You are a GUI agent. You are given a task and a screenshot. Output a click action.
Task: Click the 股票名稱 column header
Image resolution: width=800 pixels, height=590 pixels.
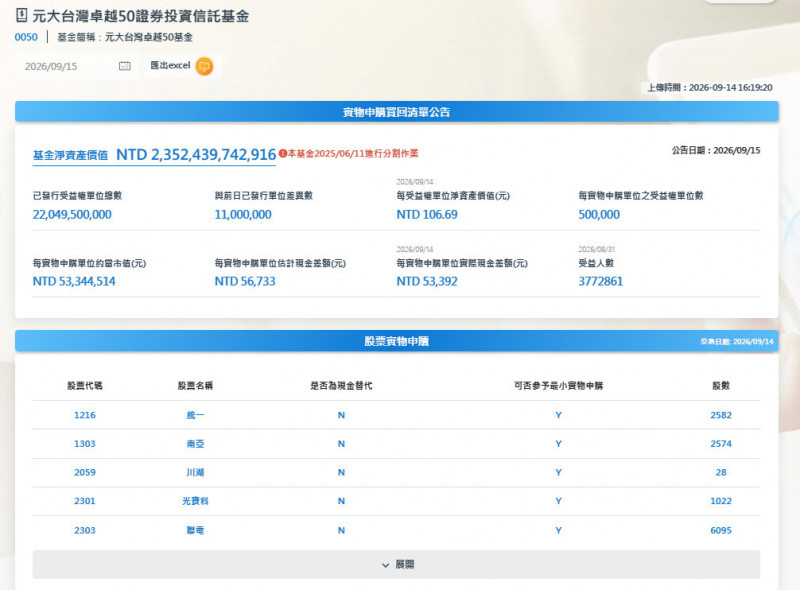click(195, 385)
